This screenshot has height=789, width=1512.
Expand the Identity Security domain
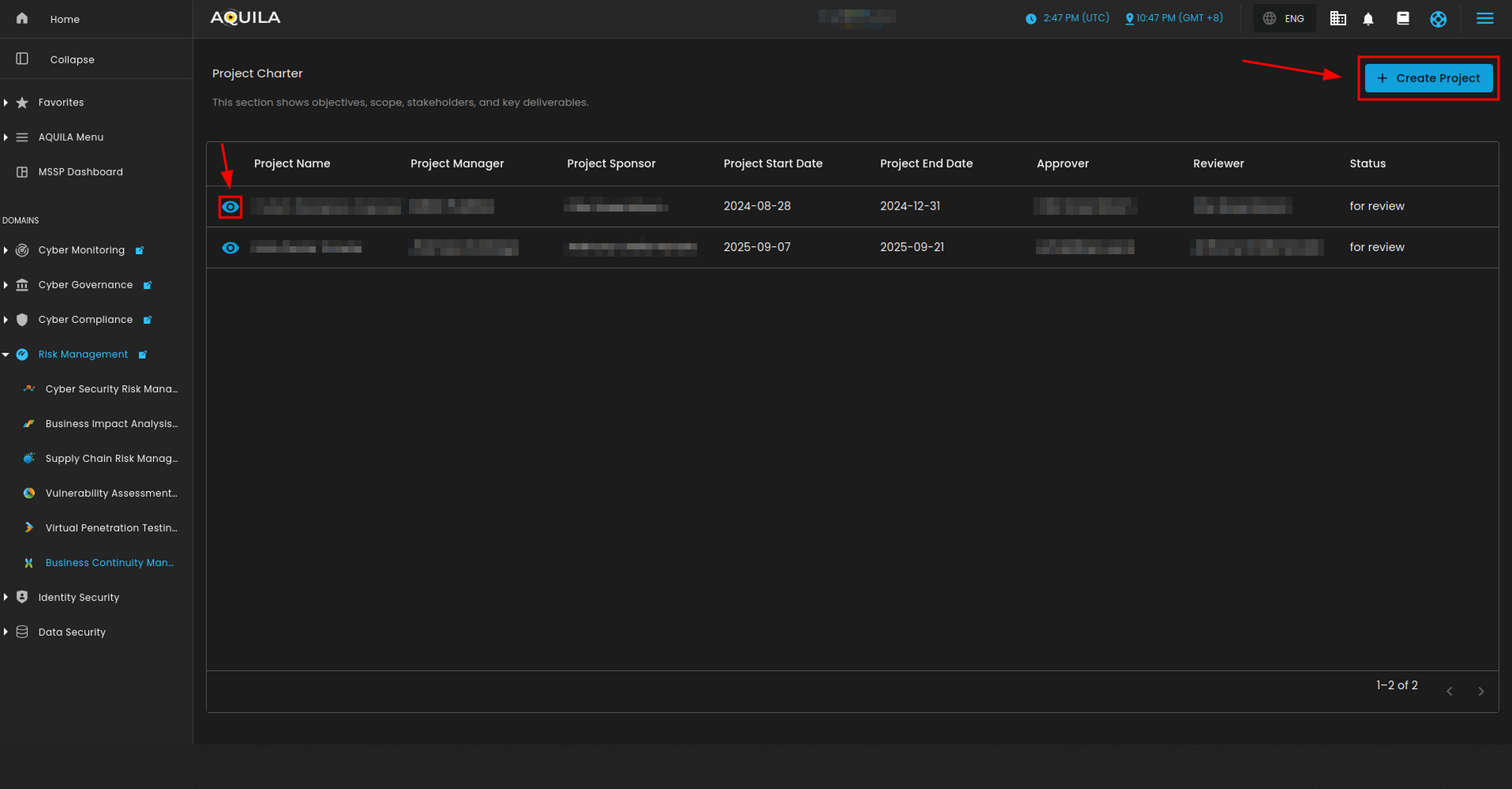pyautogui.click(x=78, y=598)
